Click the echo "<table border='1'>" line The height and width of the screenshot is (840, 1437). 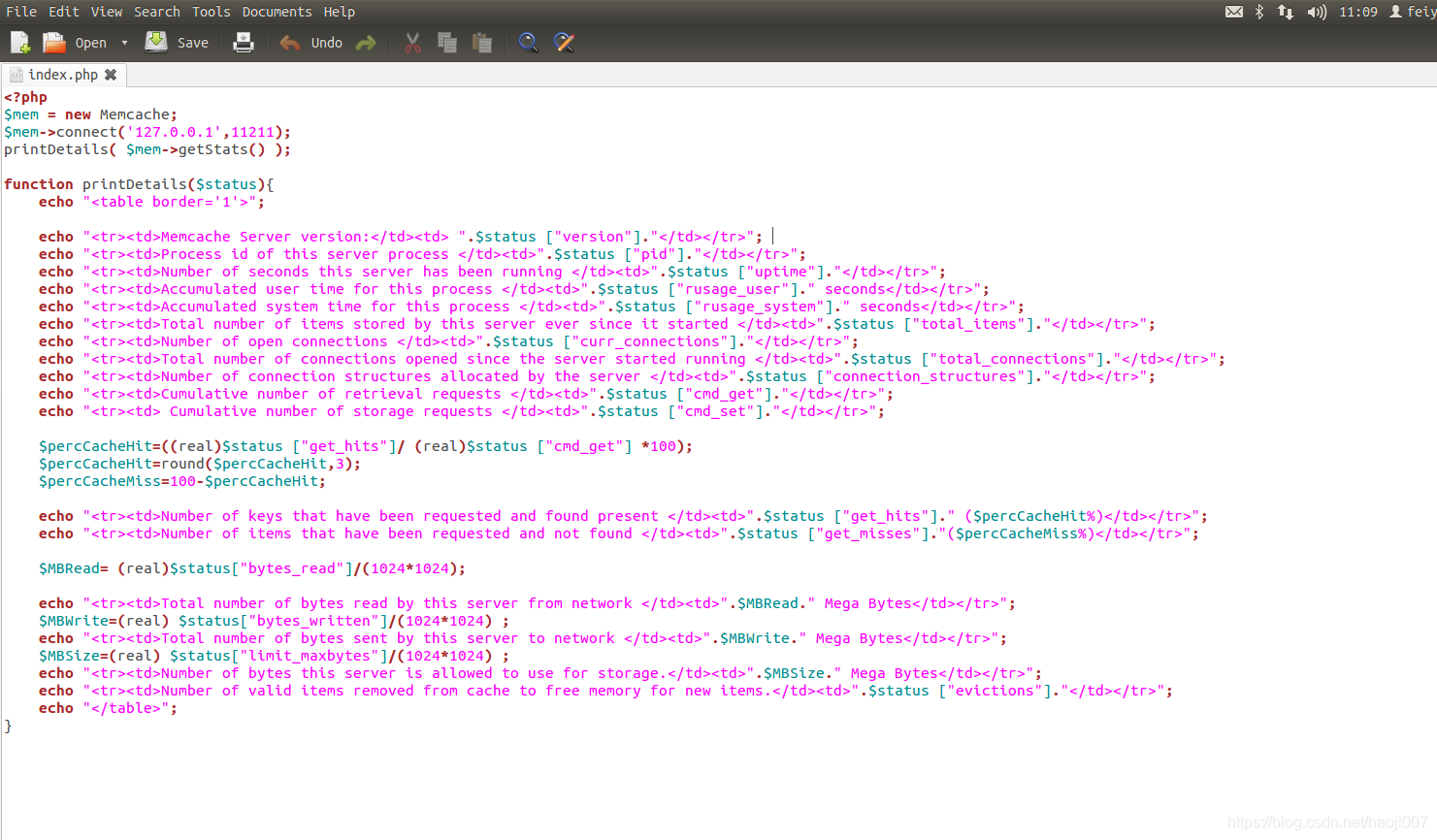point(151,202)
